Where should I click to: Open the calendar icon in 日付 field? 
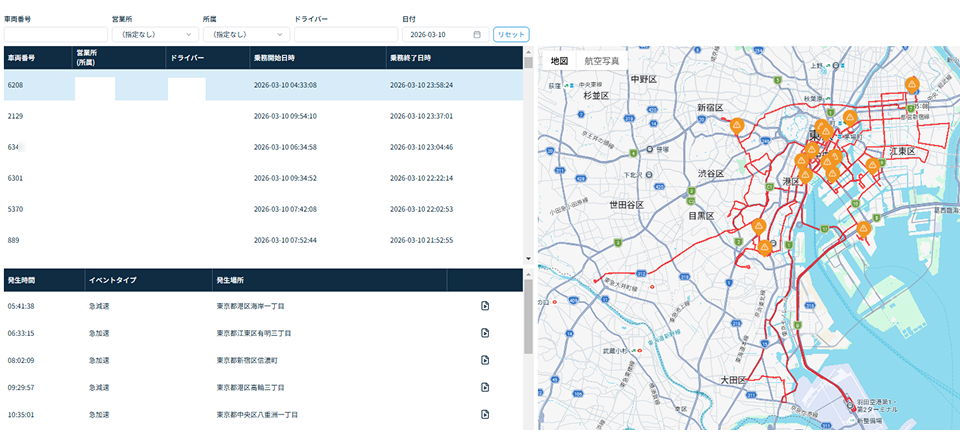pos(477,34)
